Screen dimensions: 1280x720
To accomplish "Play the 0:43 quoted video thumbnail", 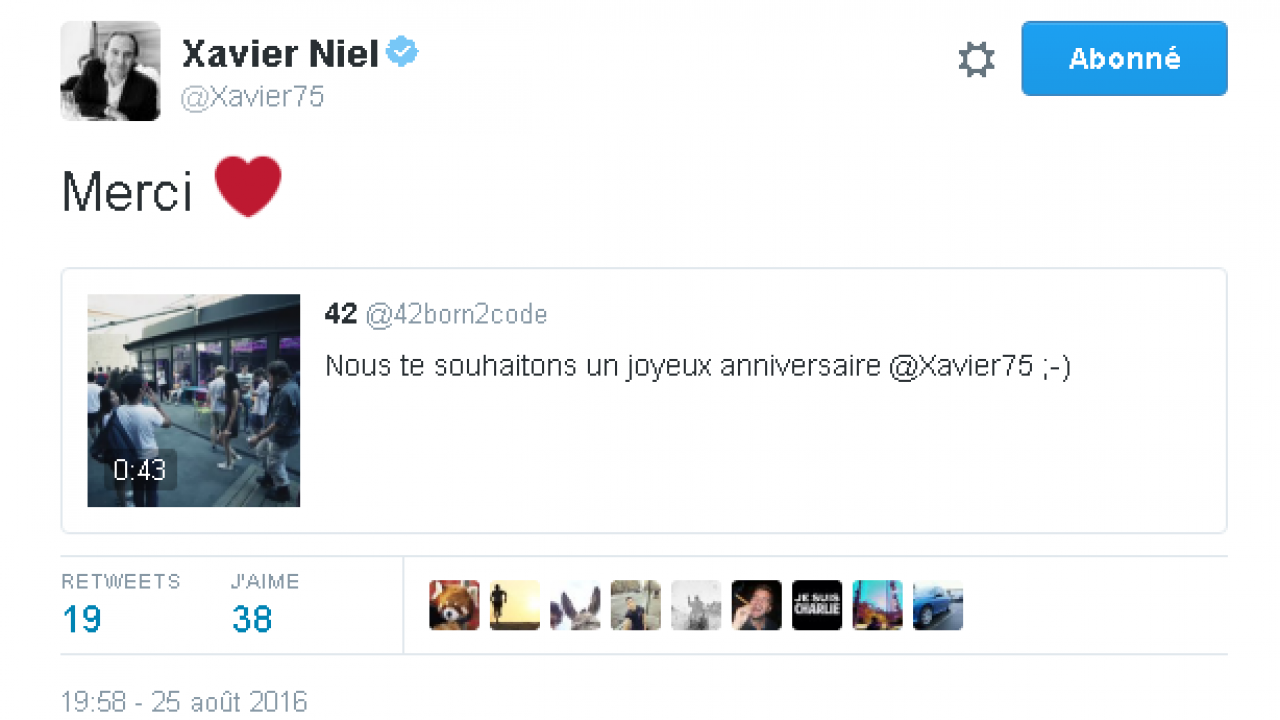I will coord(194,400).
